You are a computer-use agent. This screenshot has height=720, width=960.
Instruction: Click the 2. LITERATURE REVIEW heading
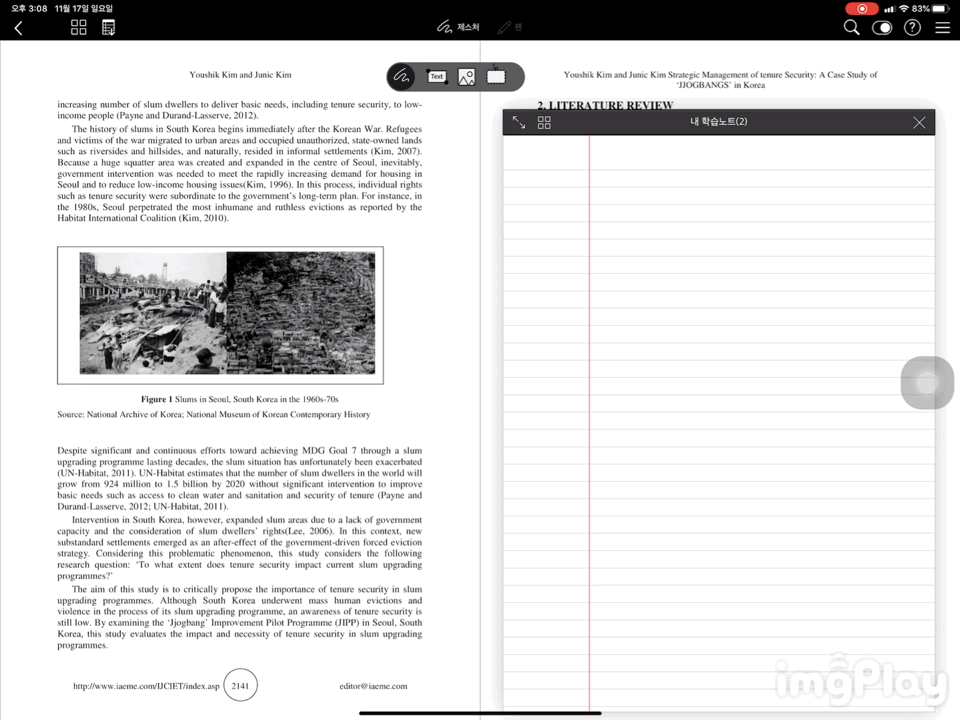tap(605, 105)
